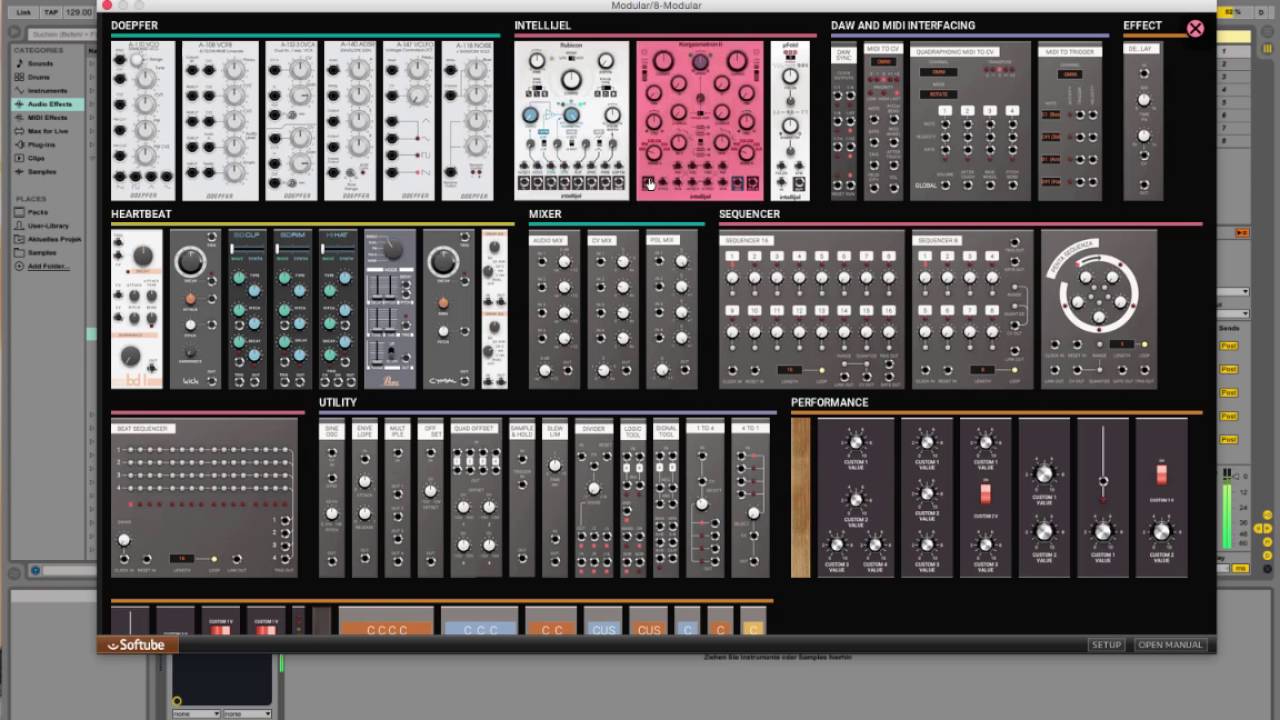Add the MIDI to CV module
The width and height of the screenshot is (1280, 720).
[883, 120]
